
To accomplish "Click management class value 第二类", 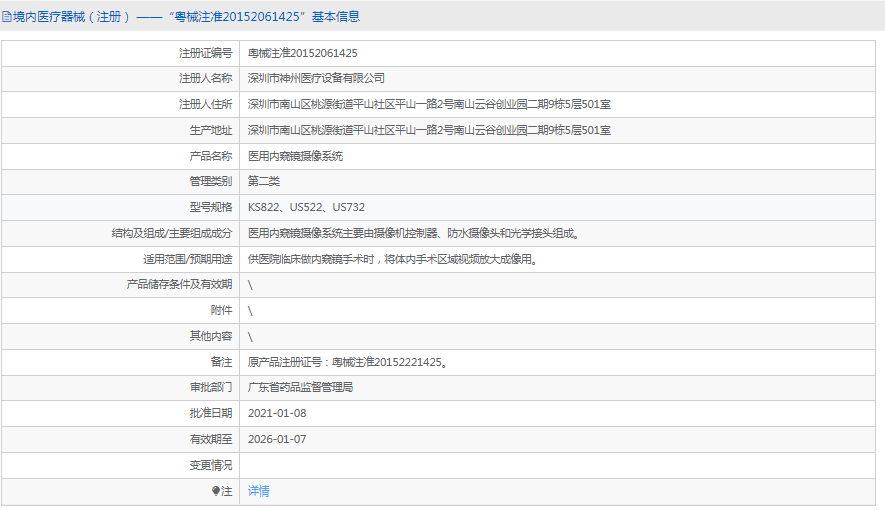I will click(x=264, y=181).
